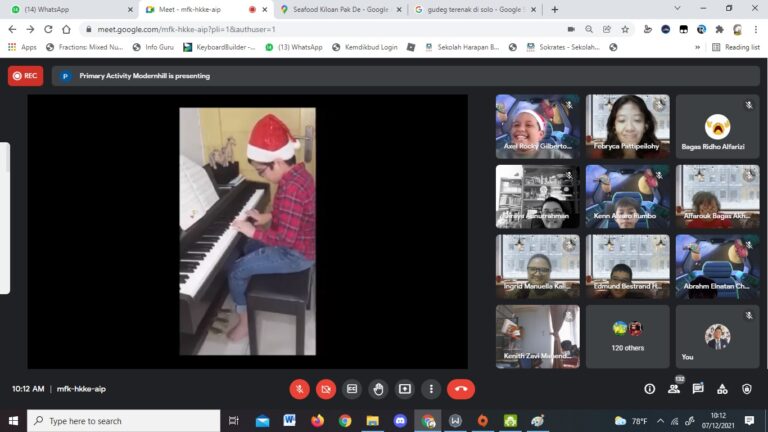
Task: Toggle captions button in Meet toolbar
Action: click(352, 389)
